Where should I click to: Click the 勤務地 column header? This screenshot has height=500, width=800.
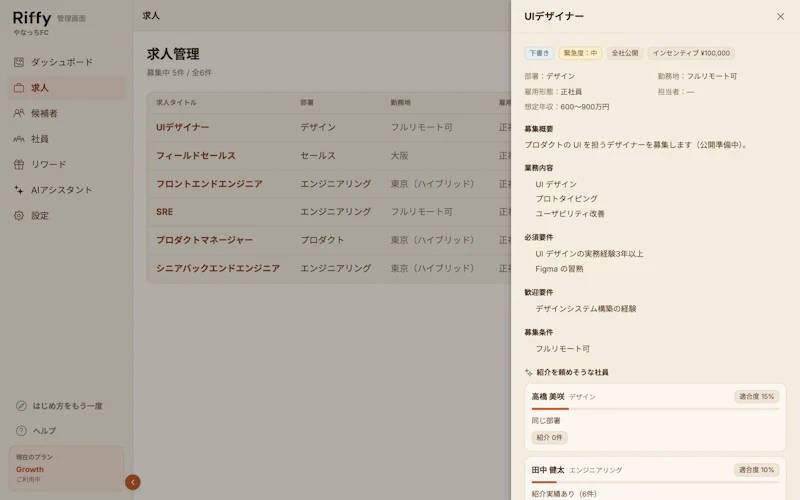[401, 103]
